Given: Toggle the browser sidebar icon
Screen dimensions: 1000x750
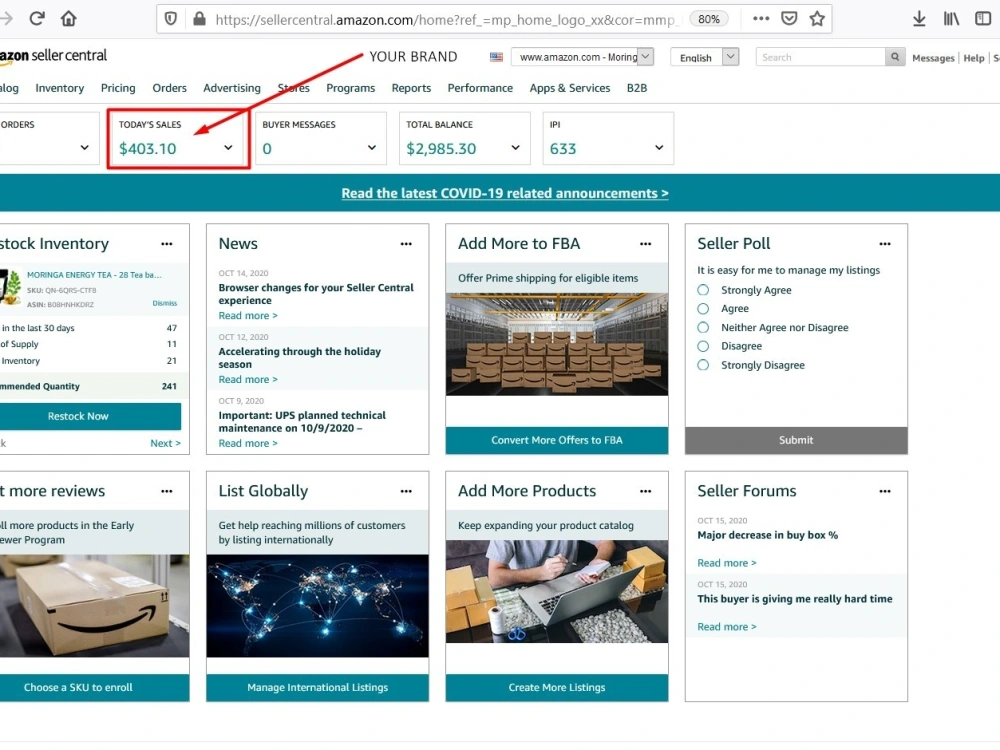Looking at the screenshot, I should point(983,18).
